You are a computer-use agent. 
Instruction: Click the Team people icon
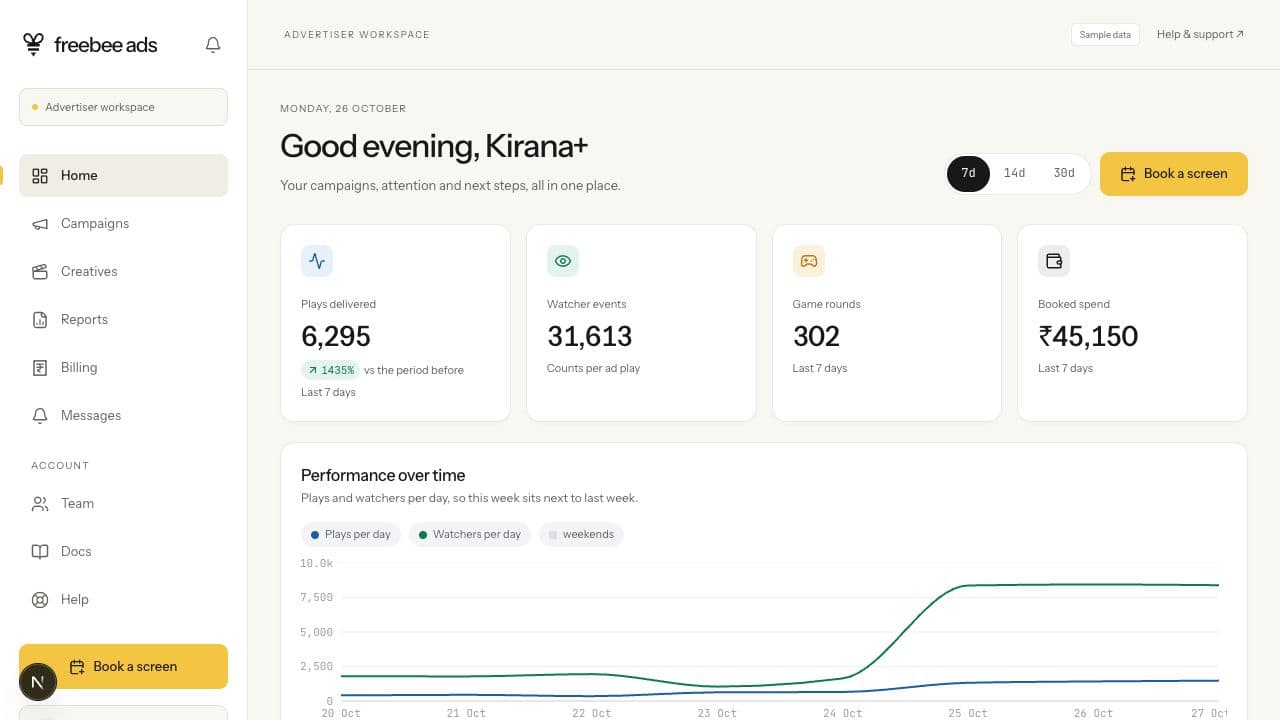point(40,504)
